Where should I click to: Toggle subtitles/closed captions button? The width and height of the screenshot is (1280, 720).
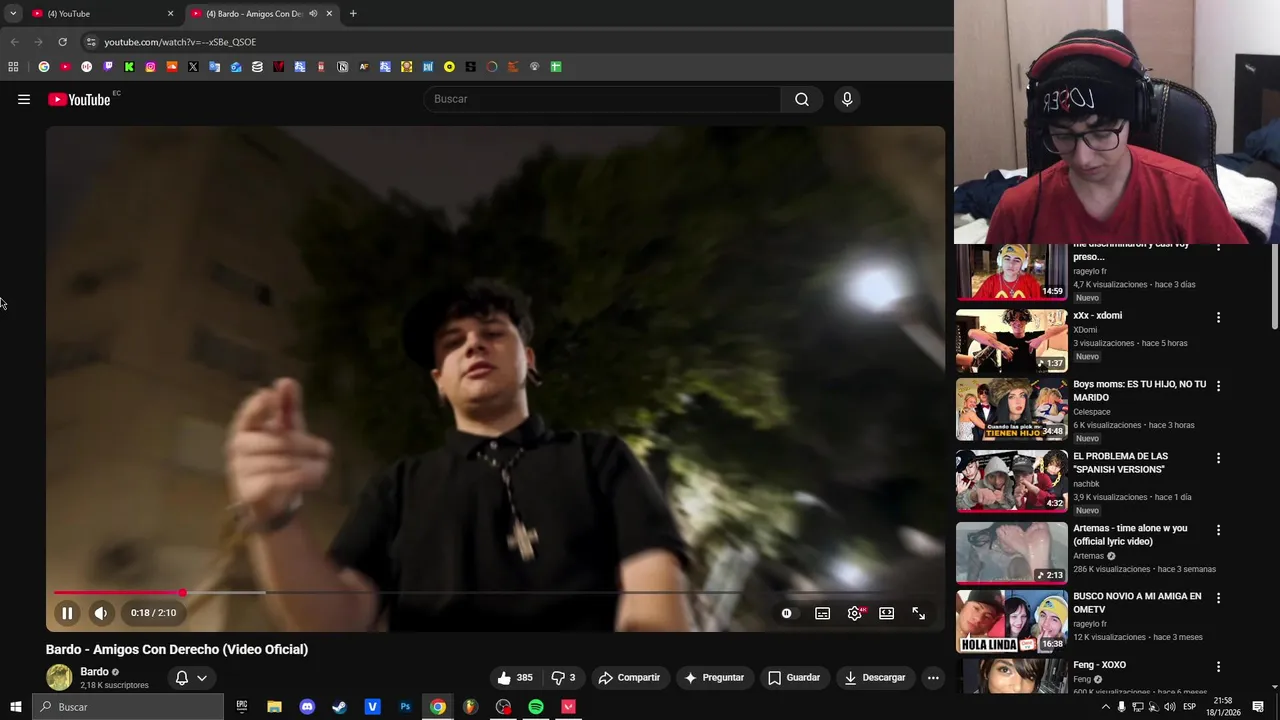click(822, 613)
